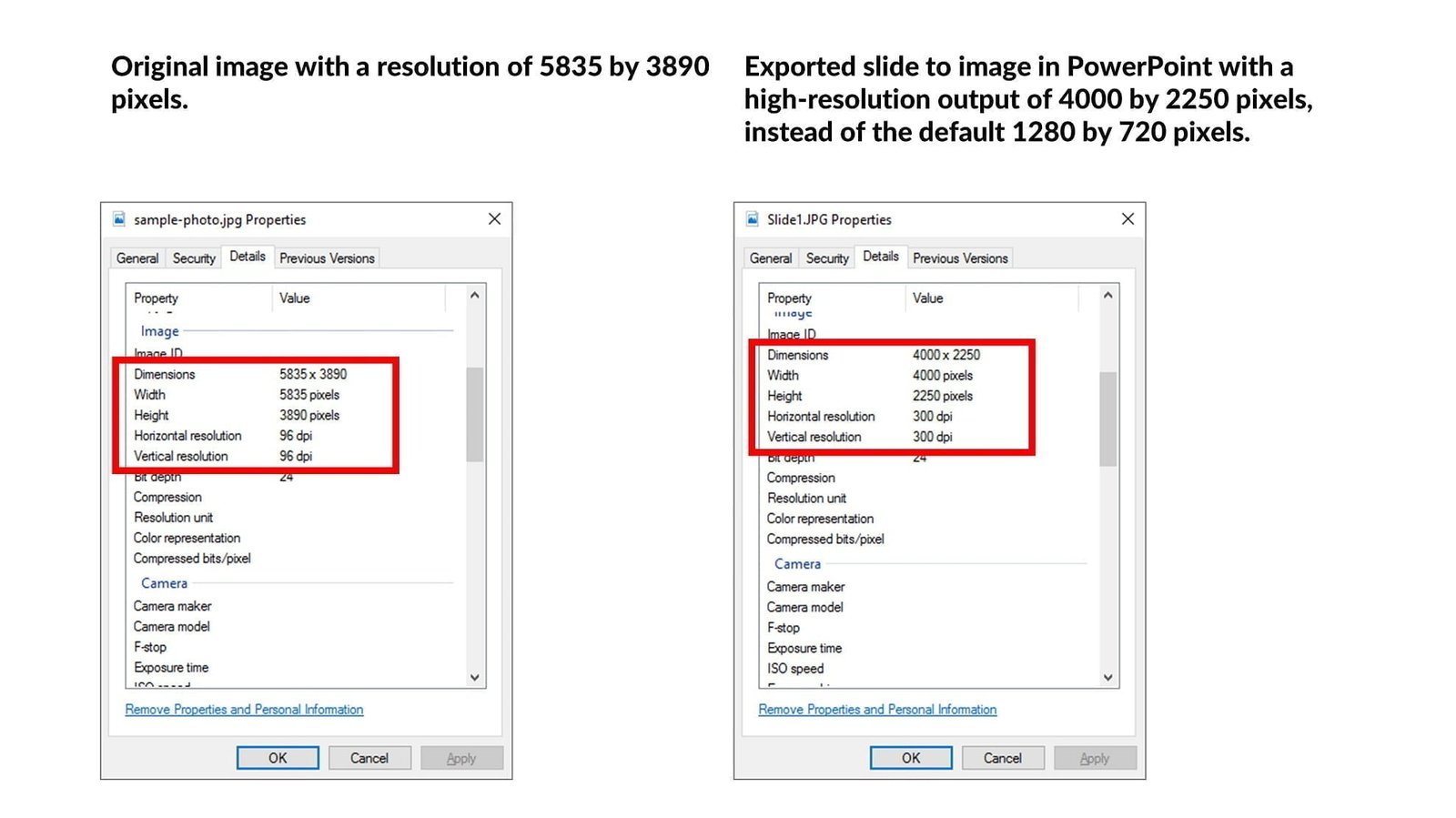This screenshot has width=1456, height=818.
Task: Close the sample-photo.jpg Properties dialog
Action: pyautogui.click(x=494, y=219)
